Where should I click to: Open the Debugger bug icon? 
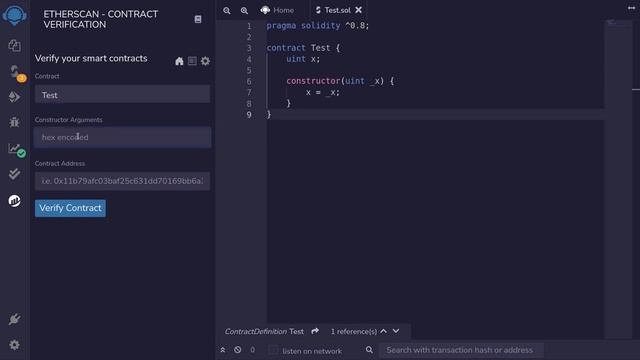pos(14,122)
